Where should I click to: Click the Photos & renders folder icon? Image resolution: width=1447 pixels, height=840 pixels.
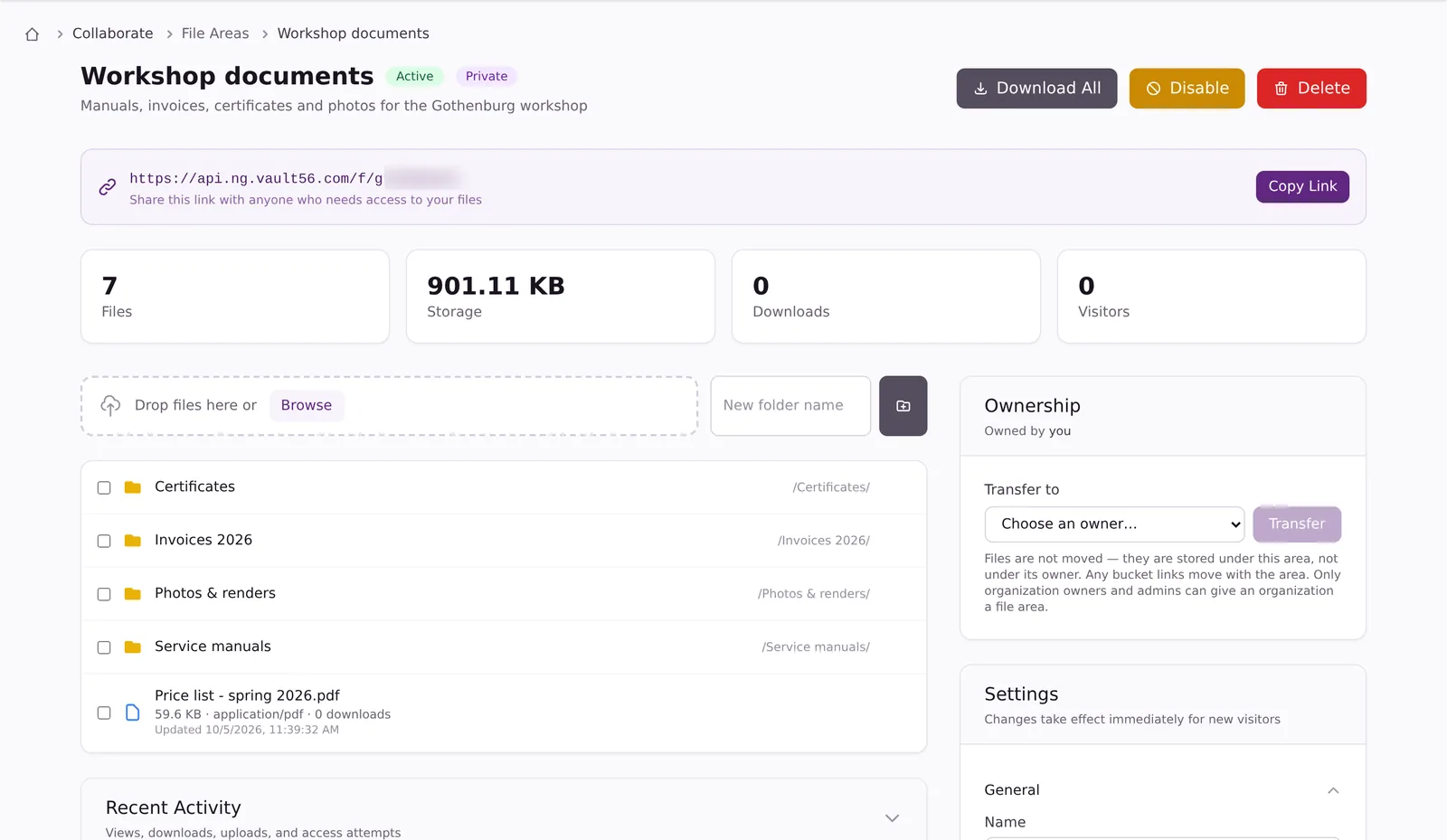click(x=133, y=594)
